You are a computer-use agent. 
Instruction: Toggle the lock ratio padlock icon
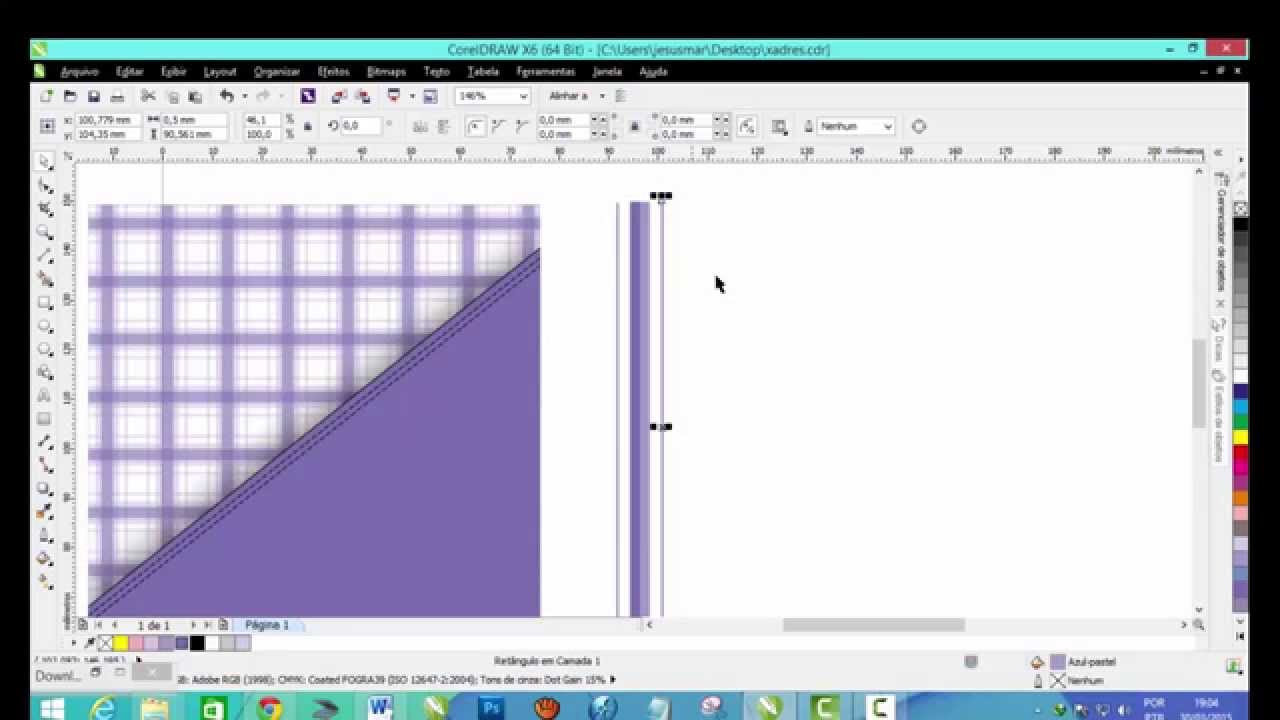(307, 126)
